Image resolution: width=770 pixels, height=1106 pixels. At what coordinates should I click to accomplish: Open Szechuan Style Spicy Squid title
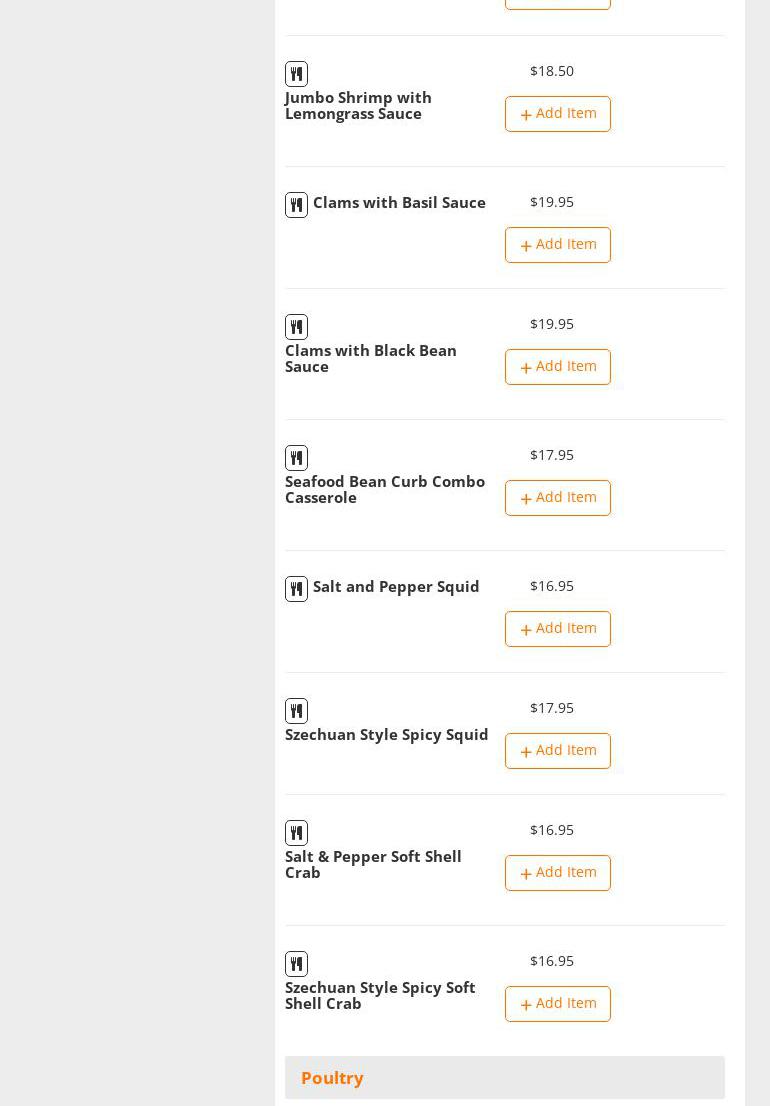[x=386, y=735]
